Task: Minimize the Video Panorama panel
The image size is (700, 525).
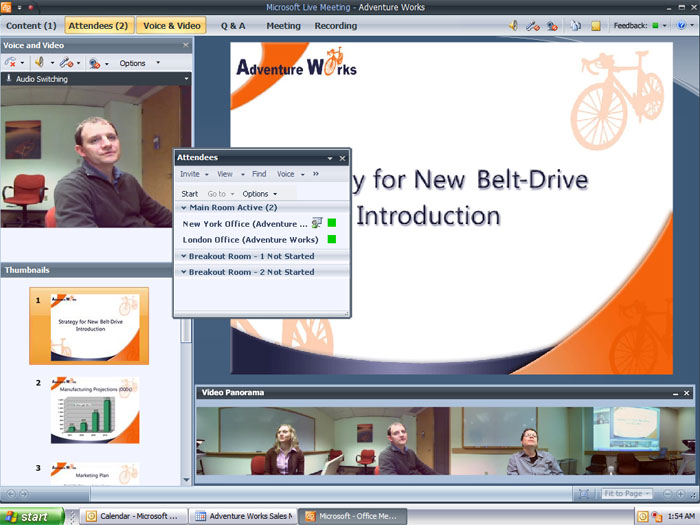Action: click(x=675, y=393)
